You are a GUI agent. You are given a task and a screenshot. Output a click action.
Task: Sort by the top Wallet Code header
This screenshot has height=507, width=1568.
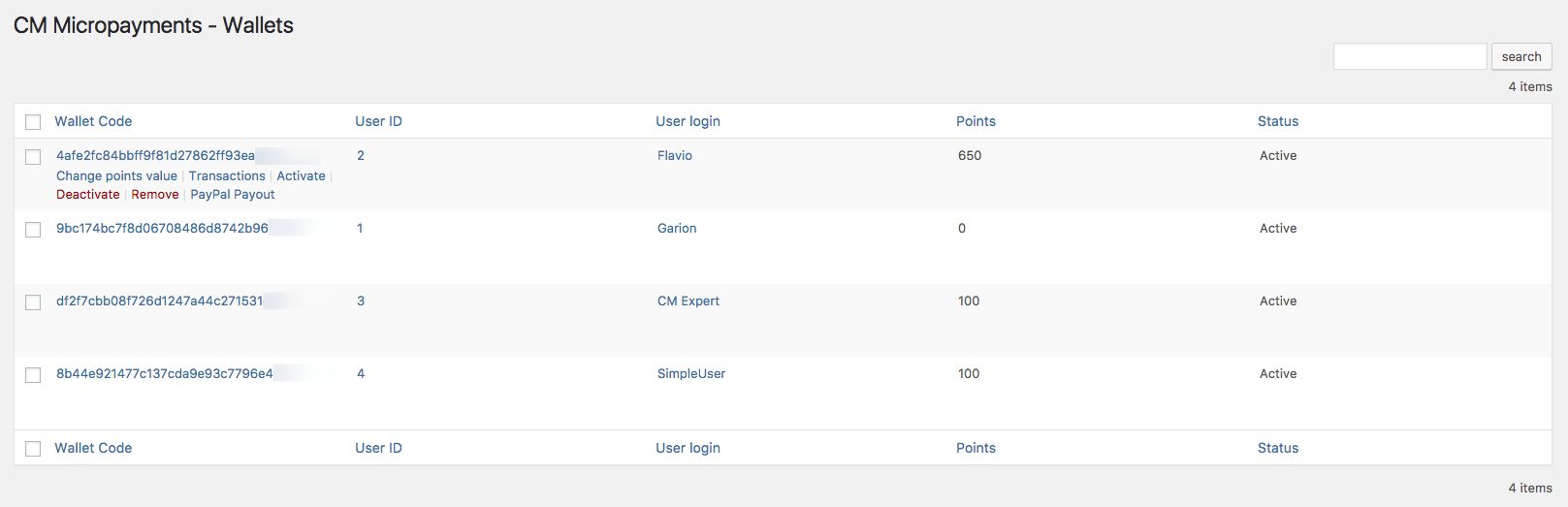(93, 121)
